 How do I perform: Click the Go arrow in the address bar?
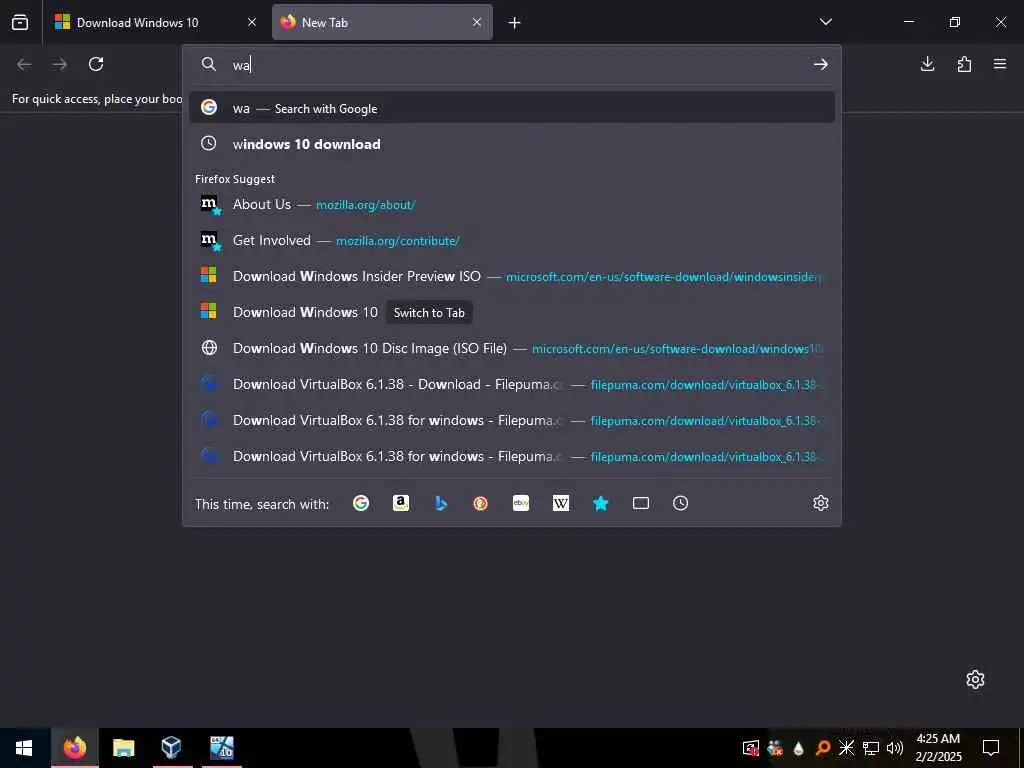821,64
